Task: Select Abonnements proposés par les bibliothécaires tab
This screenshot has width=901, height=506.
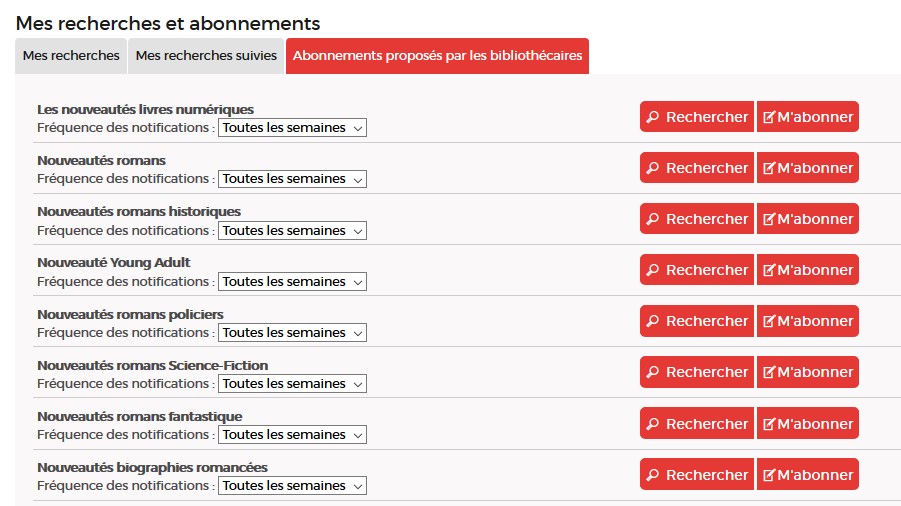Action: coord(437,56)
